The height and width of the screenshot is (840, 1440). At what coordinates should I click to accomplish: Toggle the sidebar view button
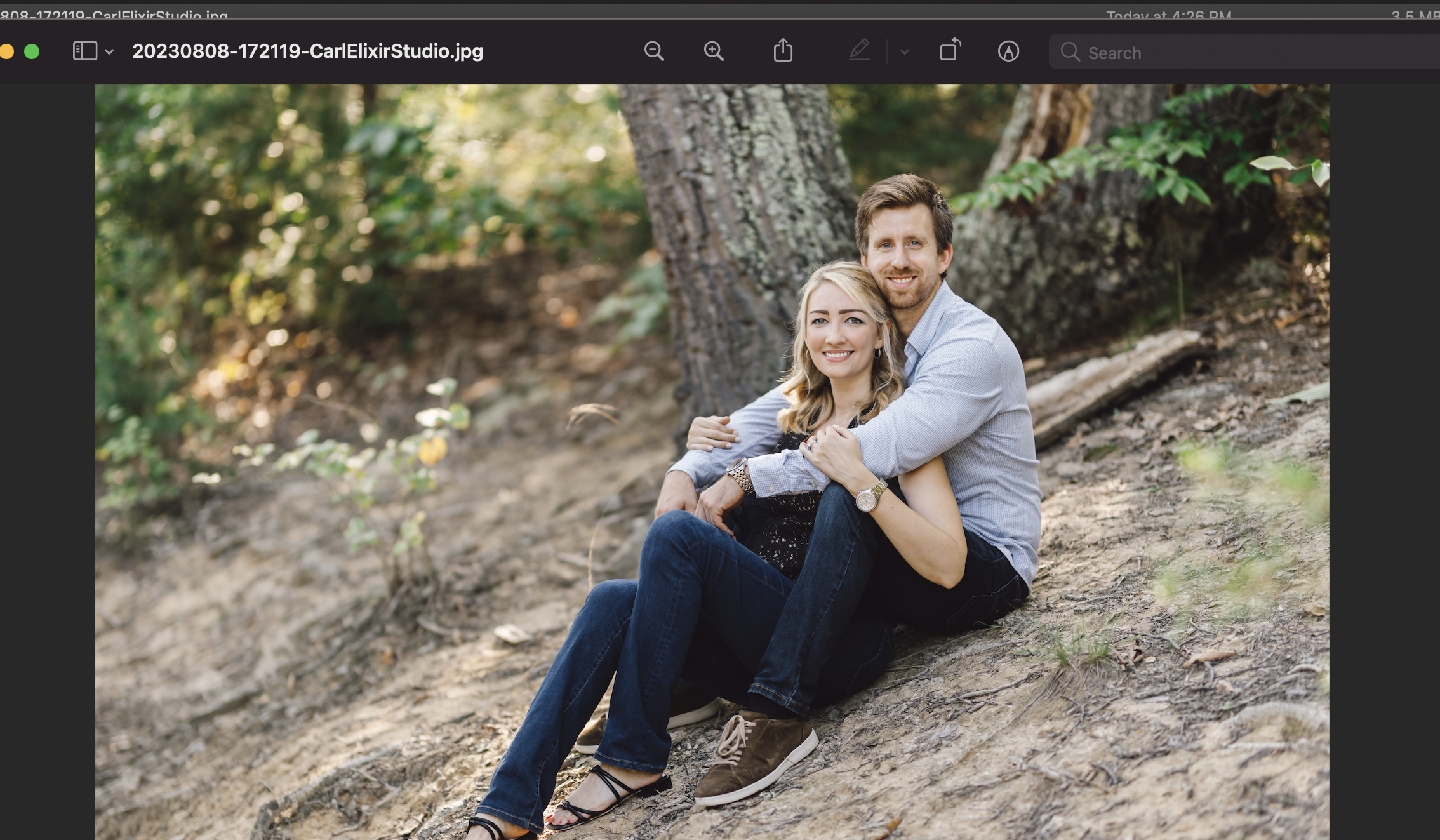pos(85,51)
